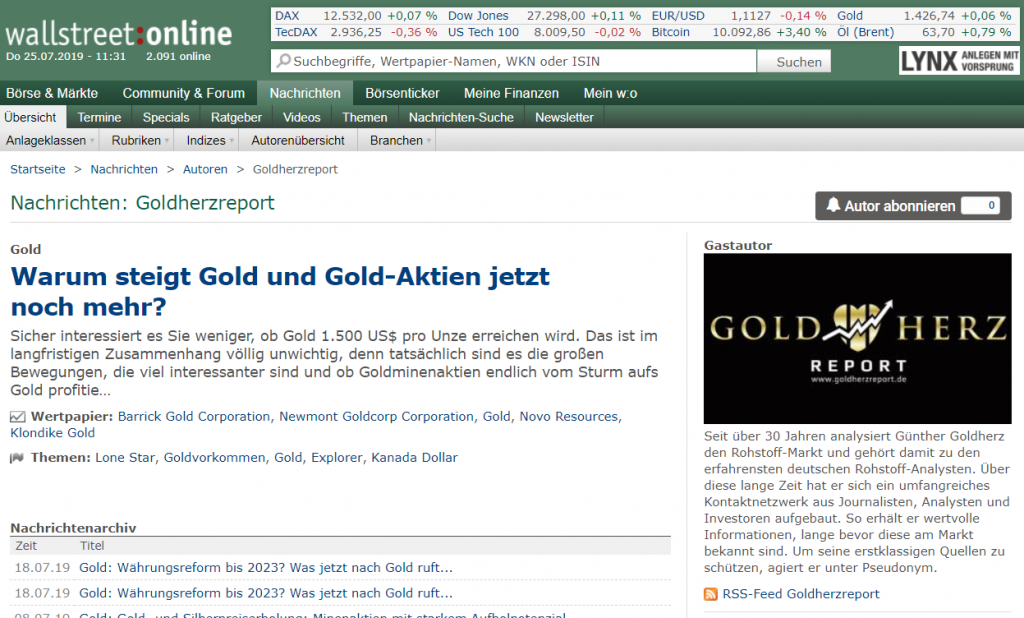Click the Wertpapier chart icon
The width and height of the screenshot is (1024, 618).
pos(18,417)
